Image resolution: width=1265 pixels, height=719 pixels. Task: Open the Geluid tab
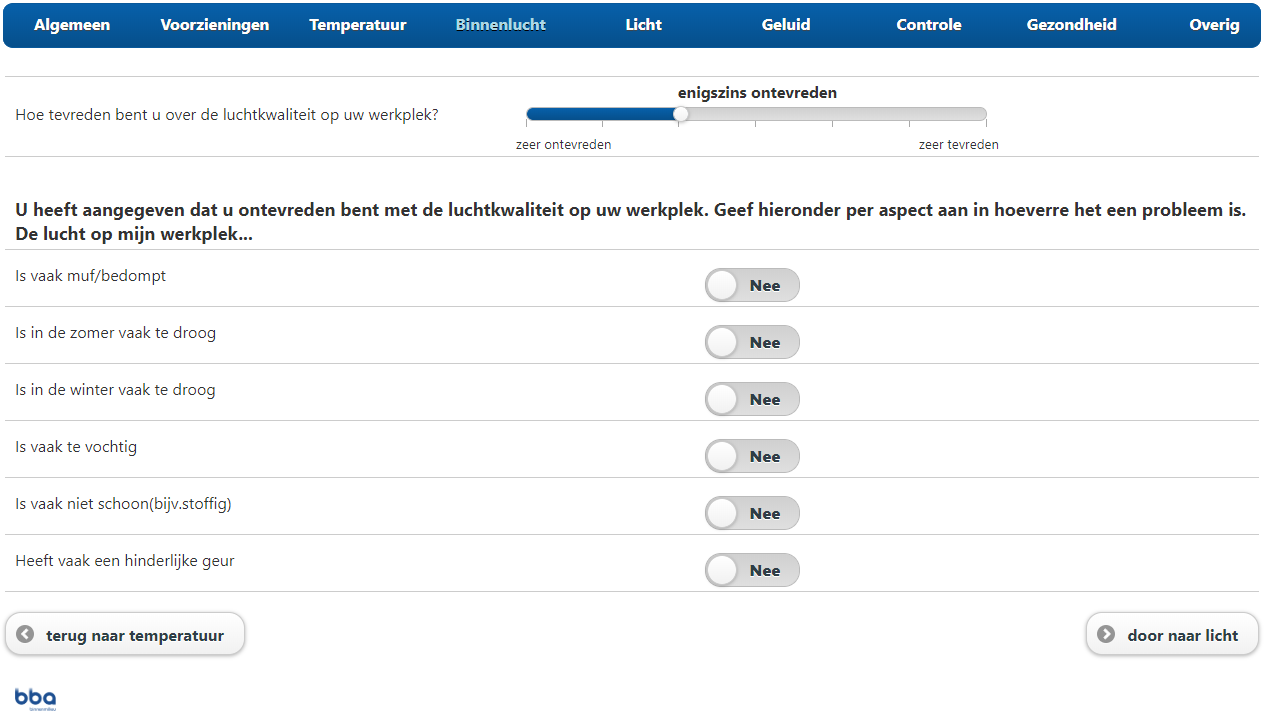pyautogui.click(x=786, y=25)
